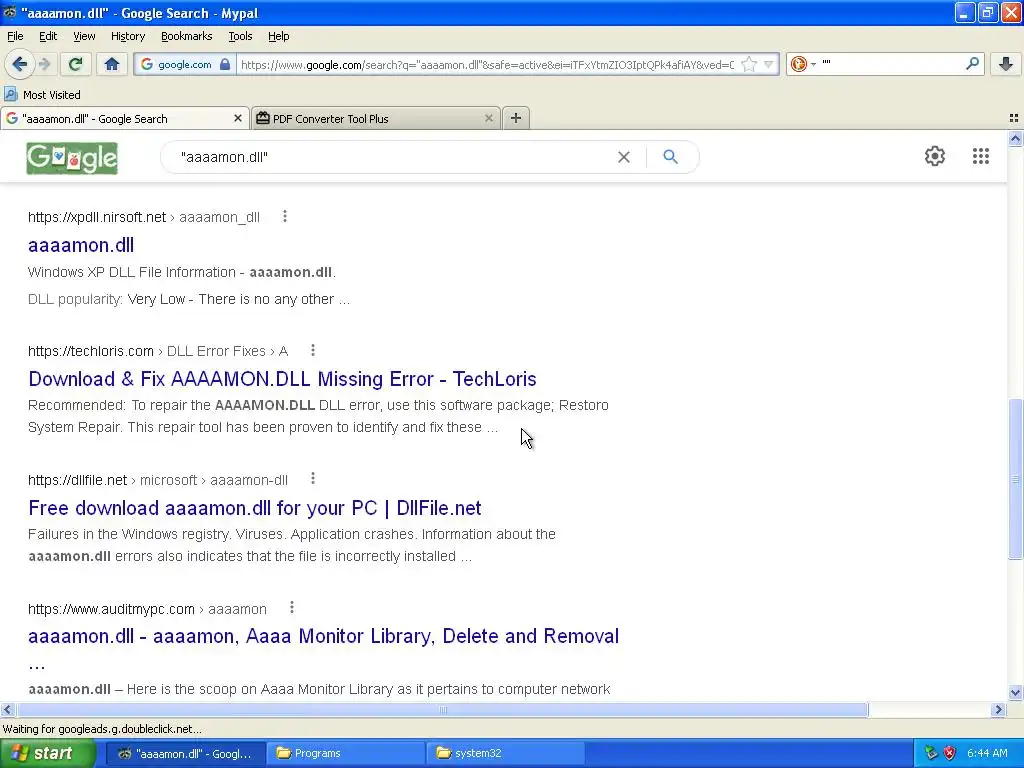The height and width of the screenshot is (768, 1024).
Task: Open more options for dllfile.net result
Action: coord(313,479)
